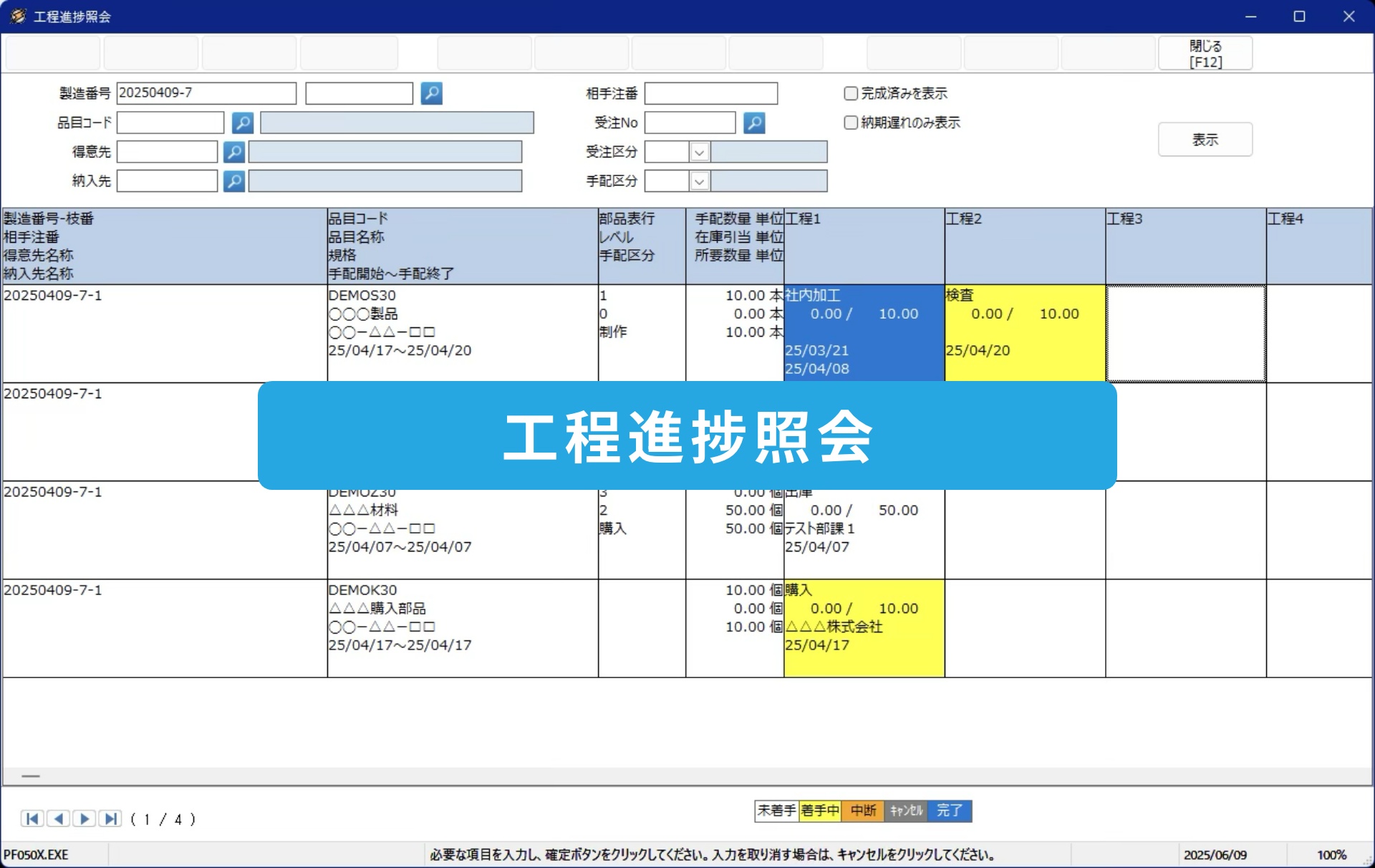The height and width of the screenshot is (868, 1375).
Task: Click the search icon beside 製造番号 field
Action: click(431, 93)
